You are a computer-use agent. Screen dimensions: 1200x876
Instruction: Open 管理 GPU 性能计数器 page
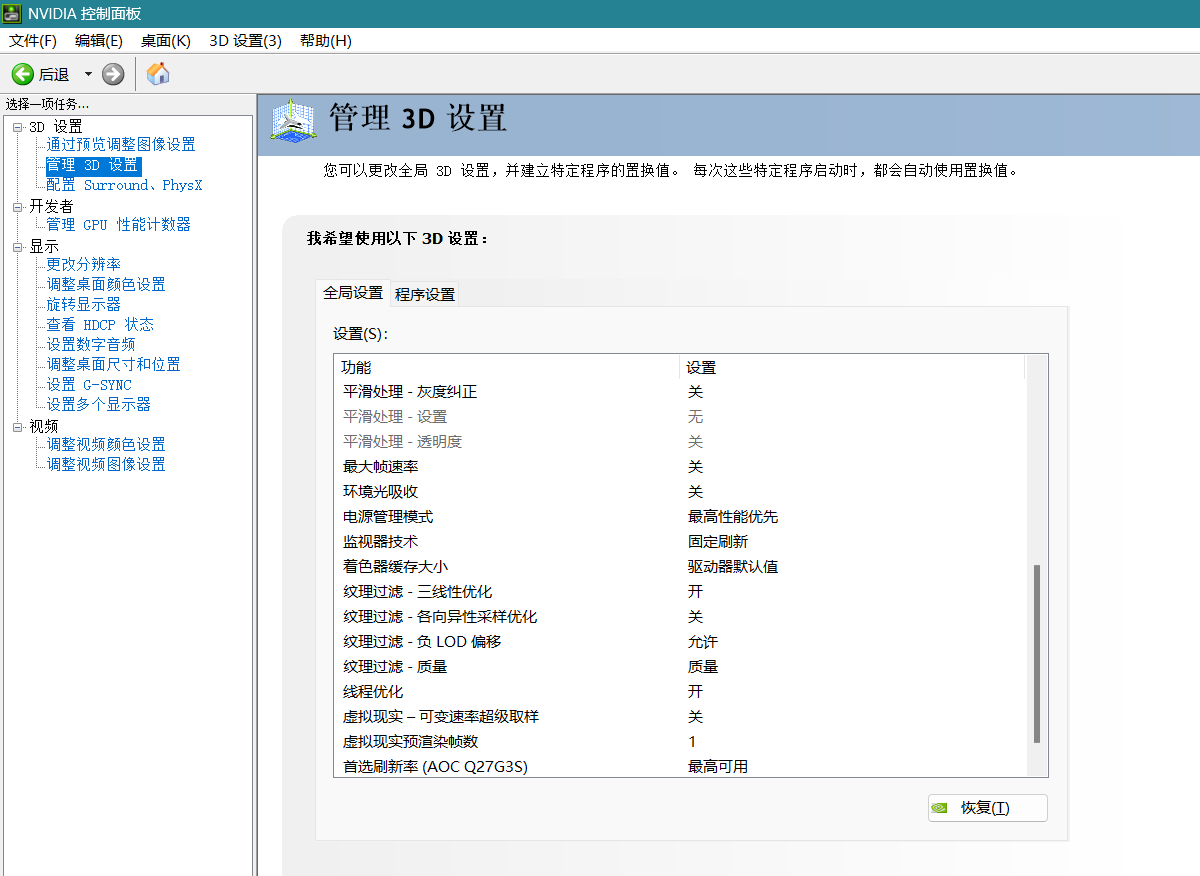pos(118,225)
